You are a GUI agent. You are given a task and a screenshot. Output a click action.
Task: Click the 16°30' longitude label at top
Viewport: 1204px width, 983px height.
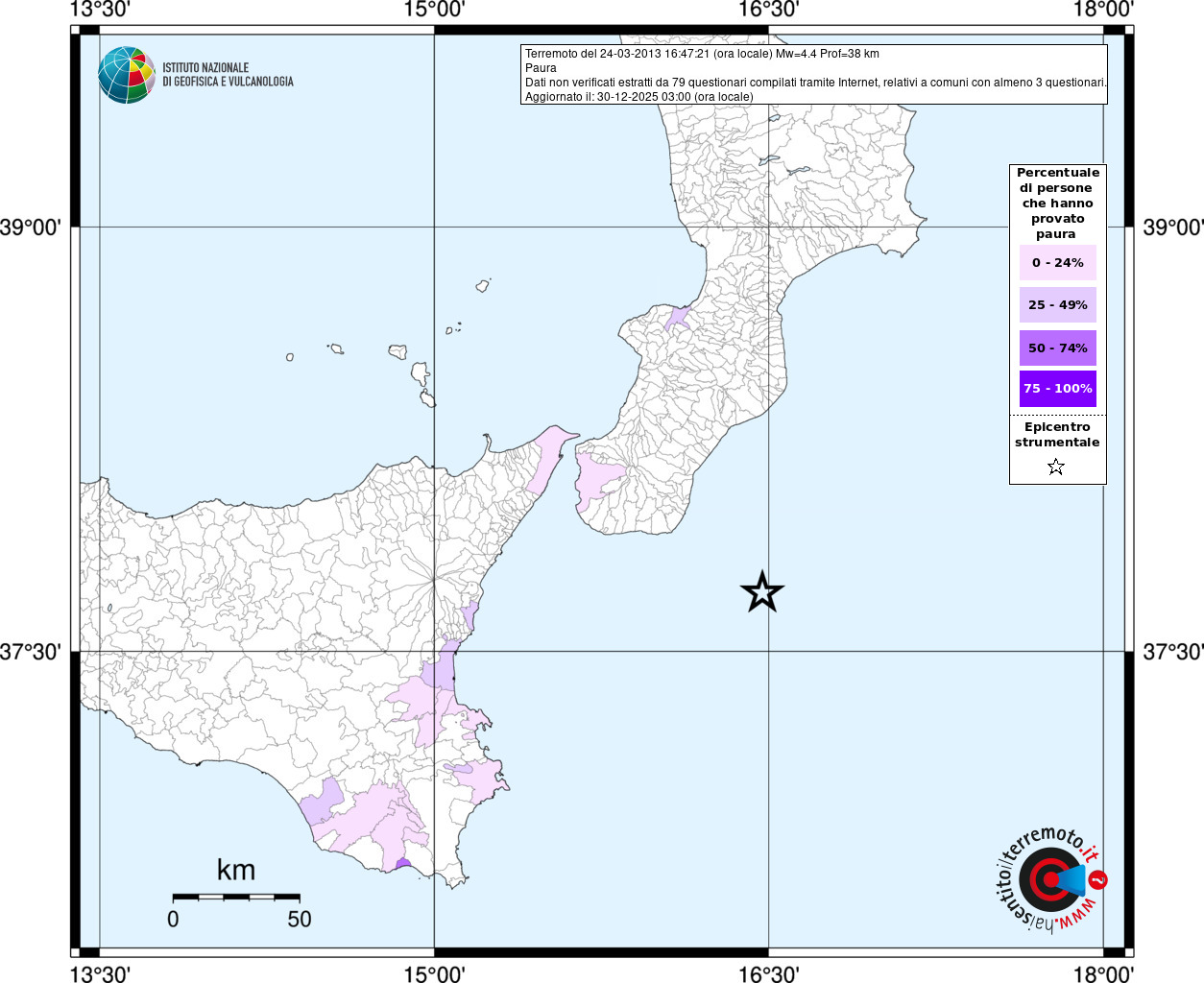tap(768, 10)
